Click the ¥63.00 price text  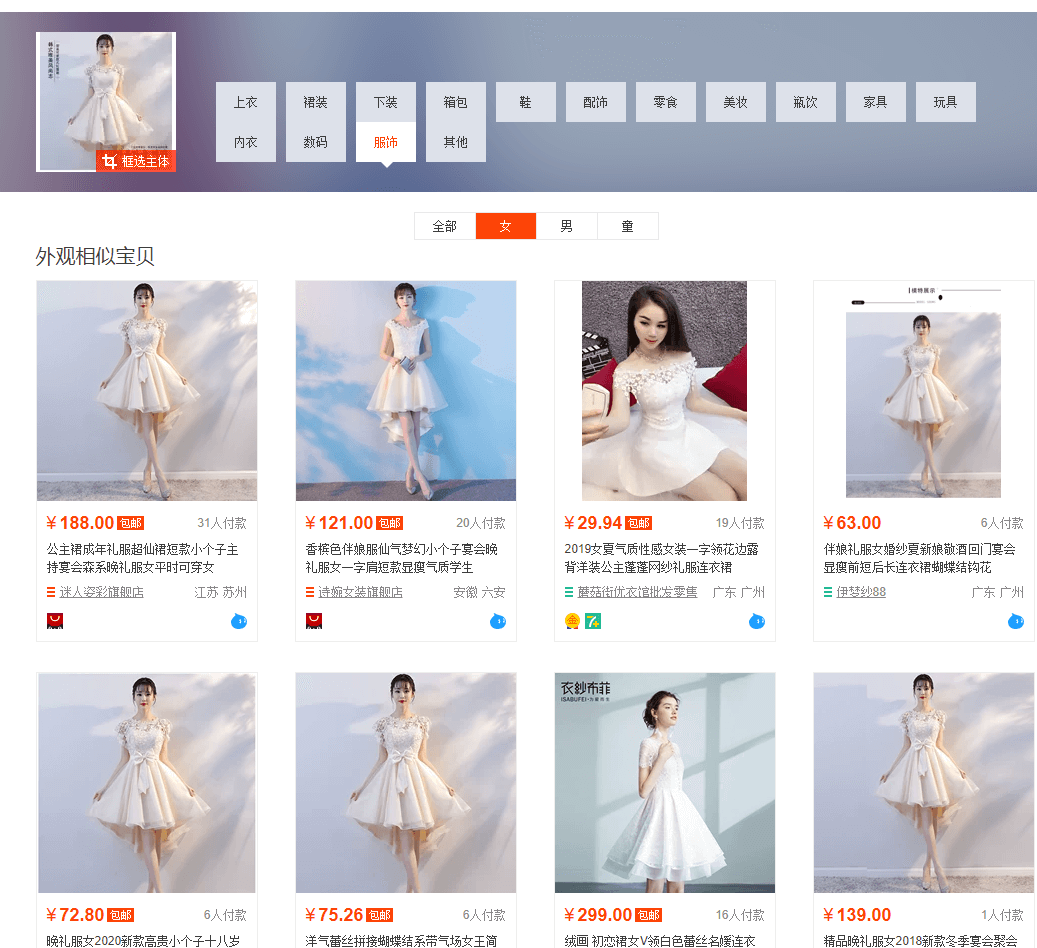[x=852, y=523]
